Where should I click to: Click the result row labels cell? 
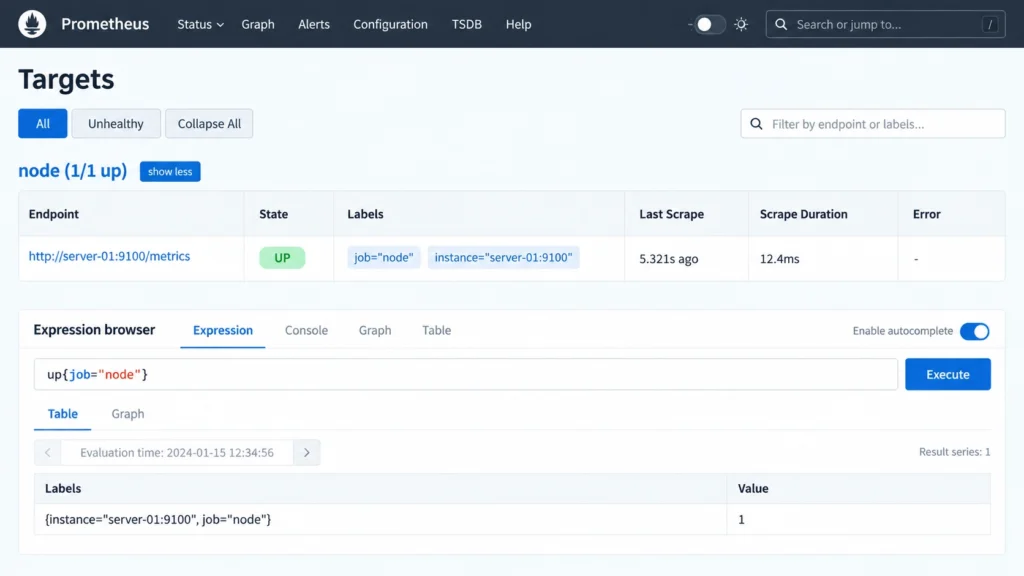380,519
